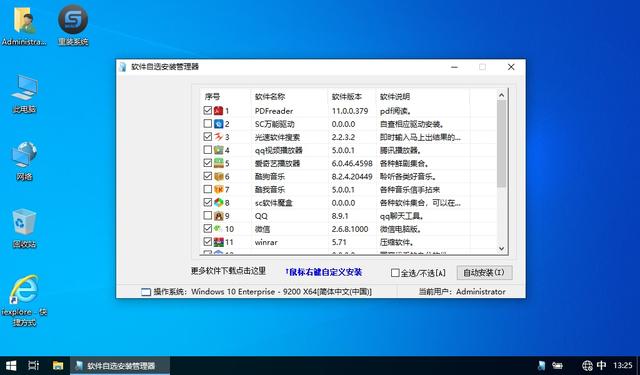Select the winrar name text

coord(266,242)
